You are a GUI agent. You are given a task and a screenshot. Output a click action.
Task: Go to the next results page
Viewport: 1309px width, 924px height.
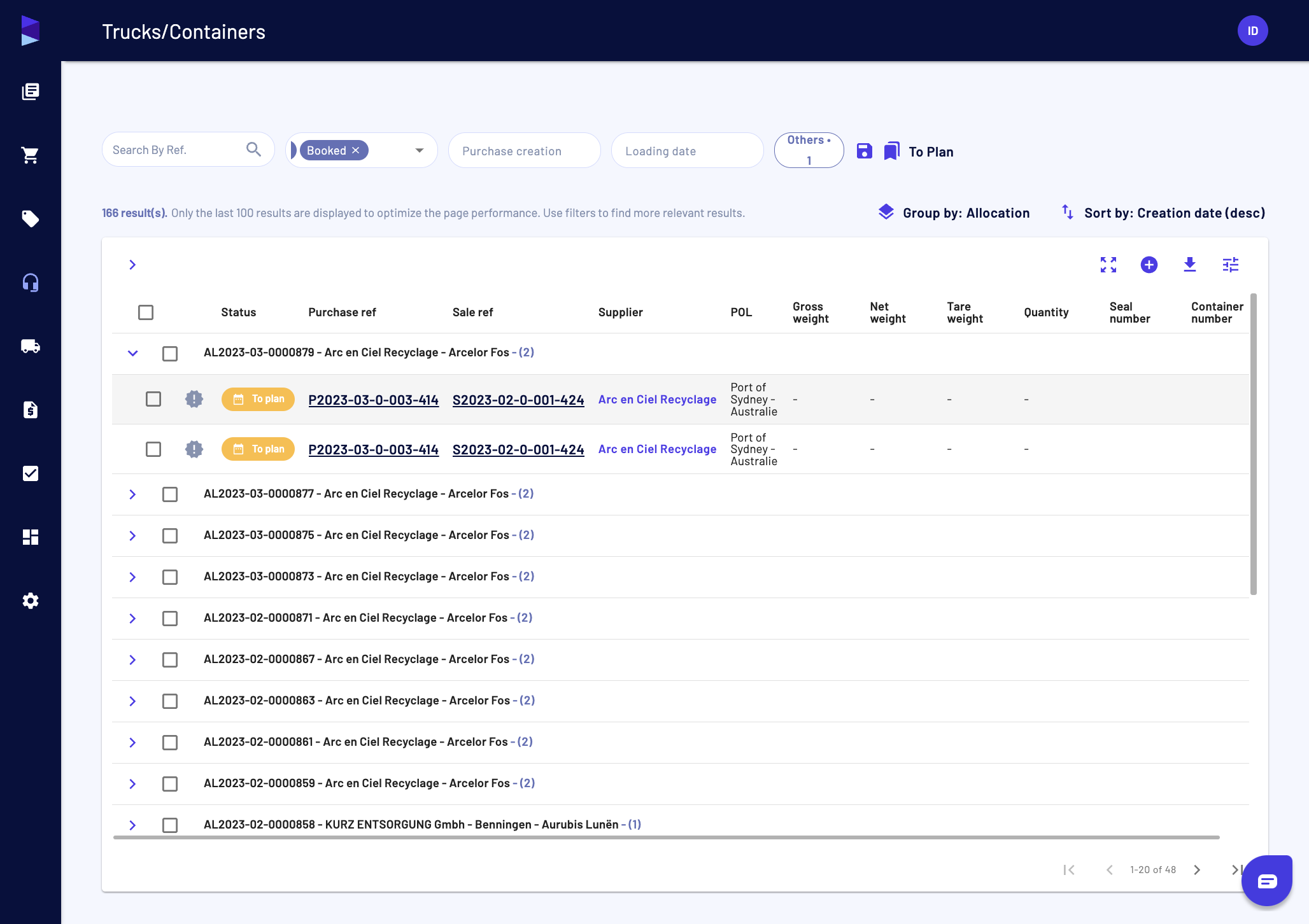(x=1197, y=870)
